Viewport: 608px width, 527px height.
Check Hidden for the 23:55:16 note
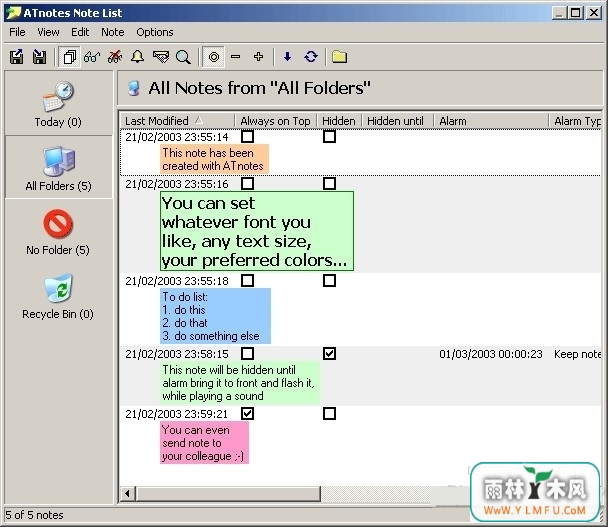329,183
